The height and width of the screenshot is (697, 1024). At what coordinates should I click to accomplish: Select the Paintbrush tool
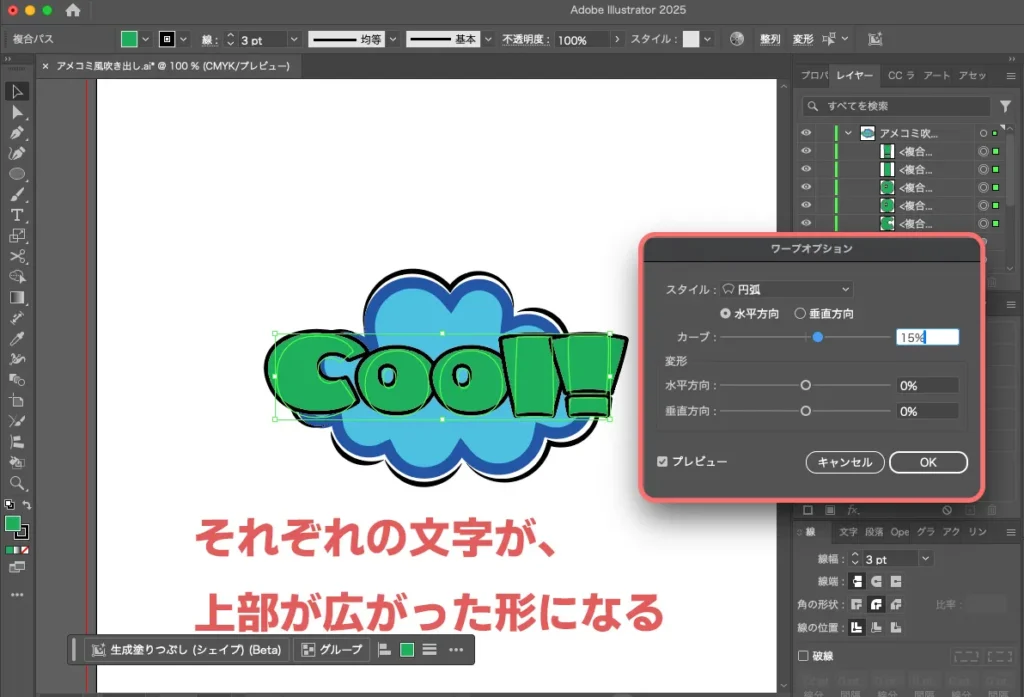(15, 197)
